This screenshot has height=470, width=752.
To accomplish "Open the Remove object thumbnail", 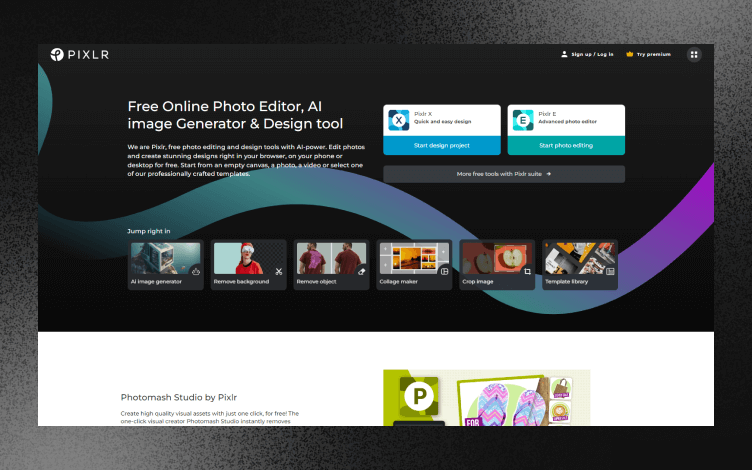I will pyautogui.click(x=331, y=258).
